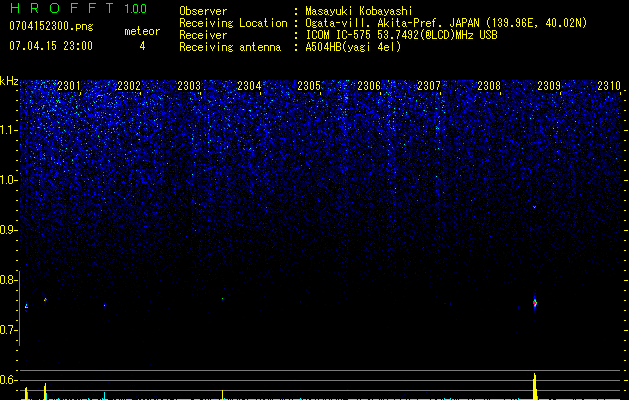The image size is (629, 400).
Task: Click the tall yellow intensity spike near 2309
Action: click(535, 386)
